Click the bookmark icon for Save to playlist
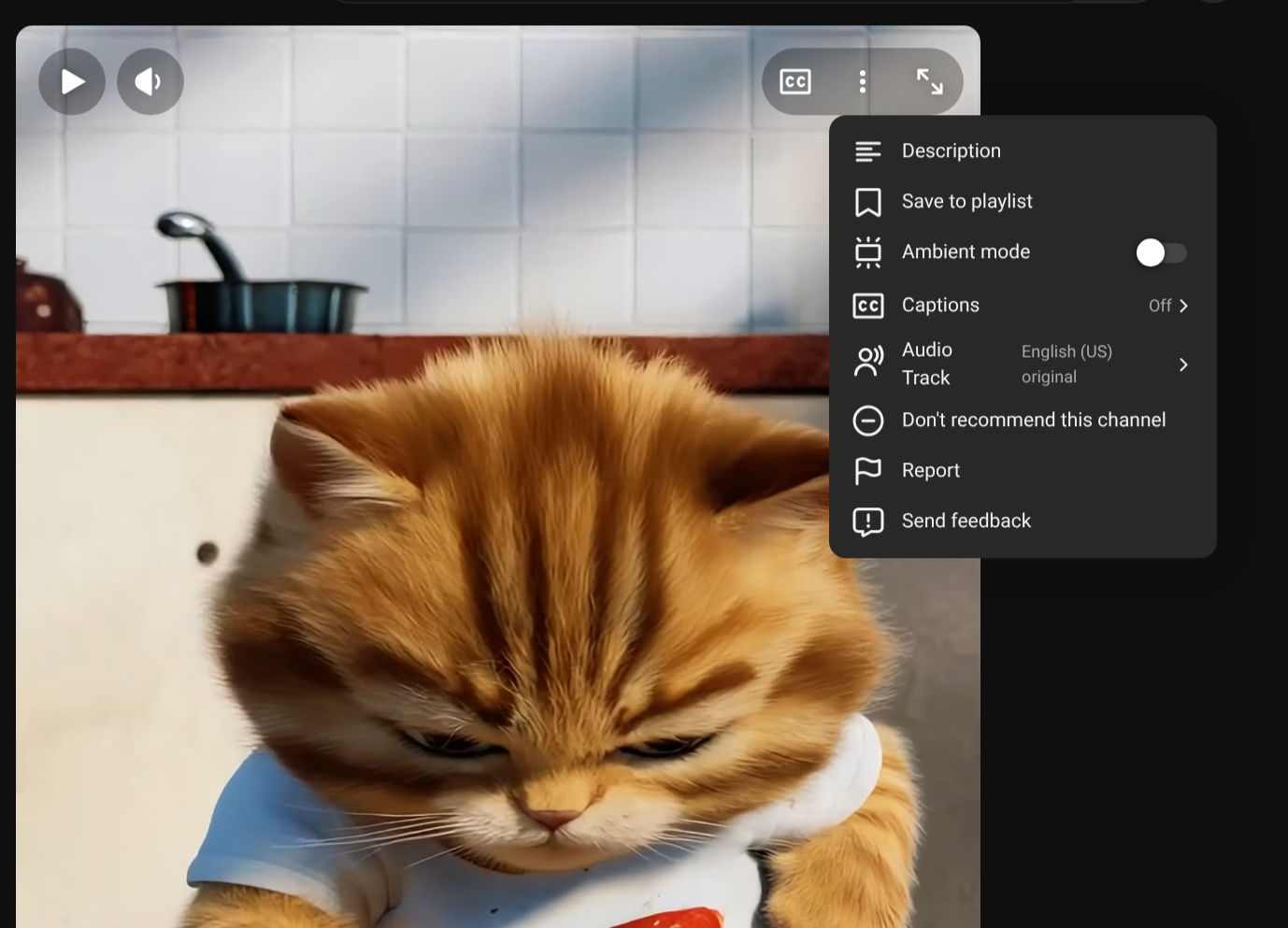Screen dimensions: 1288x928 click(x=868, y=202)
